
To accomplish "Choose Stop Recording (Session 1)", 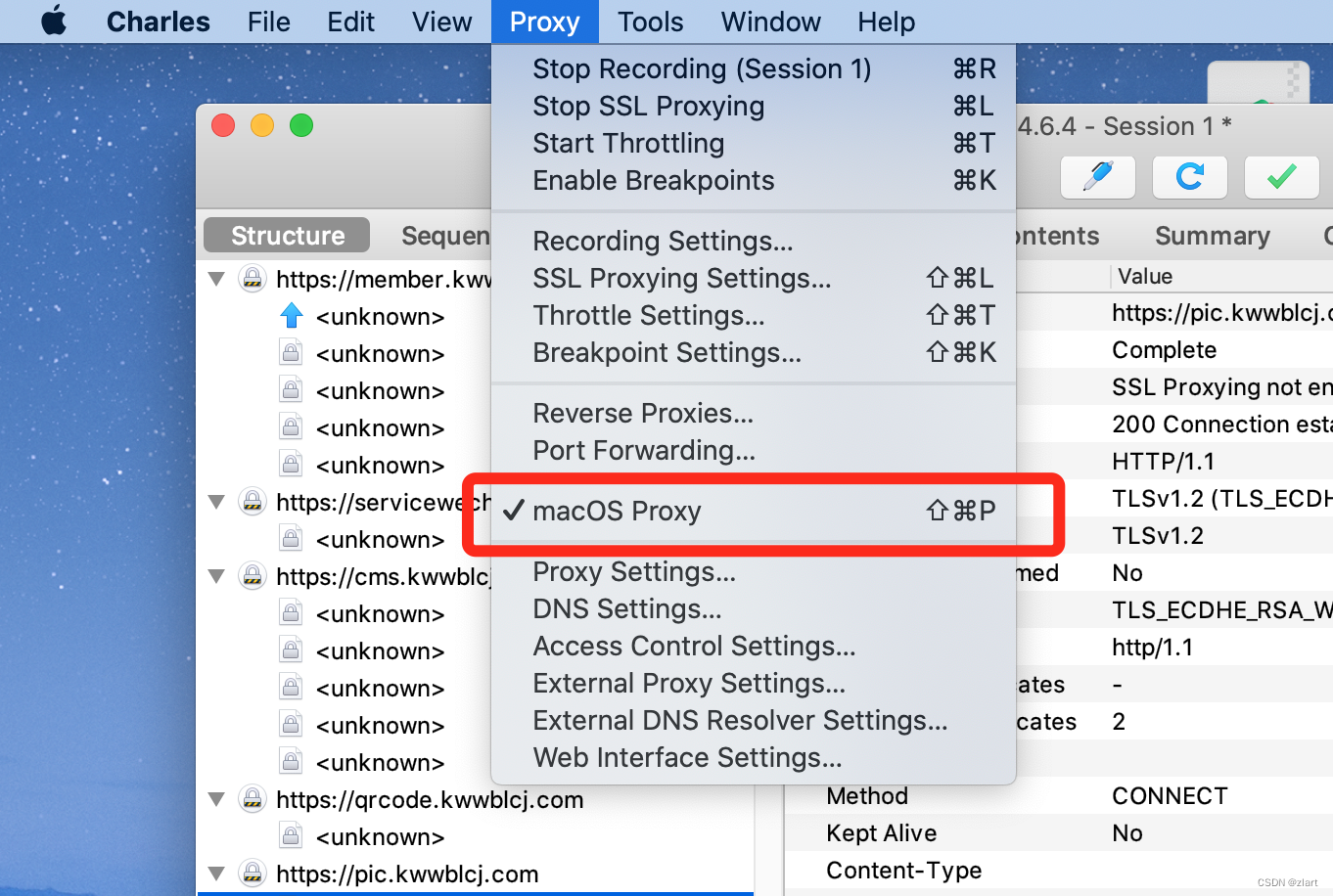I will click(754, 68).
